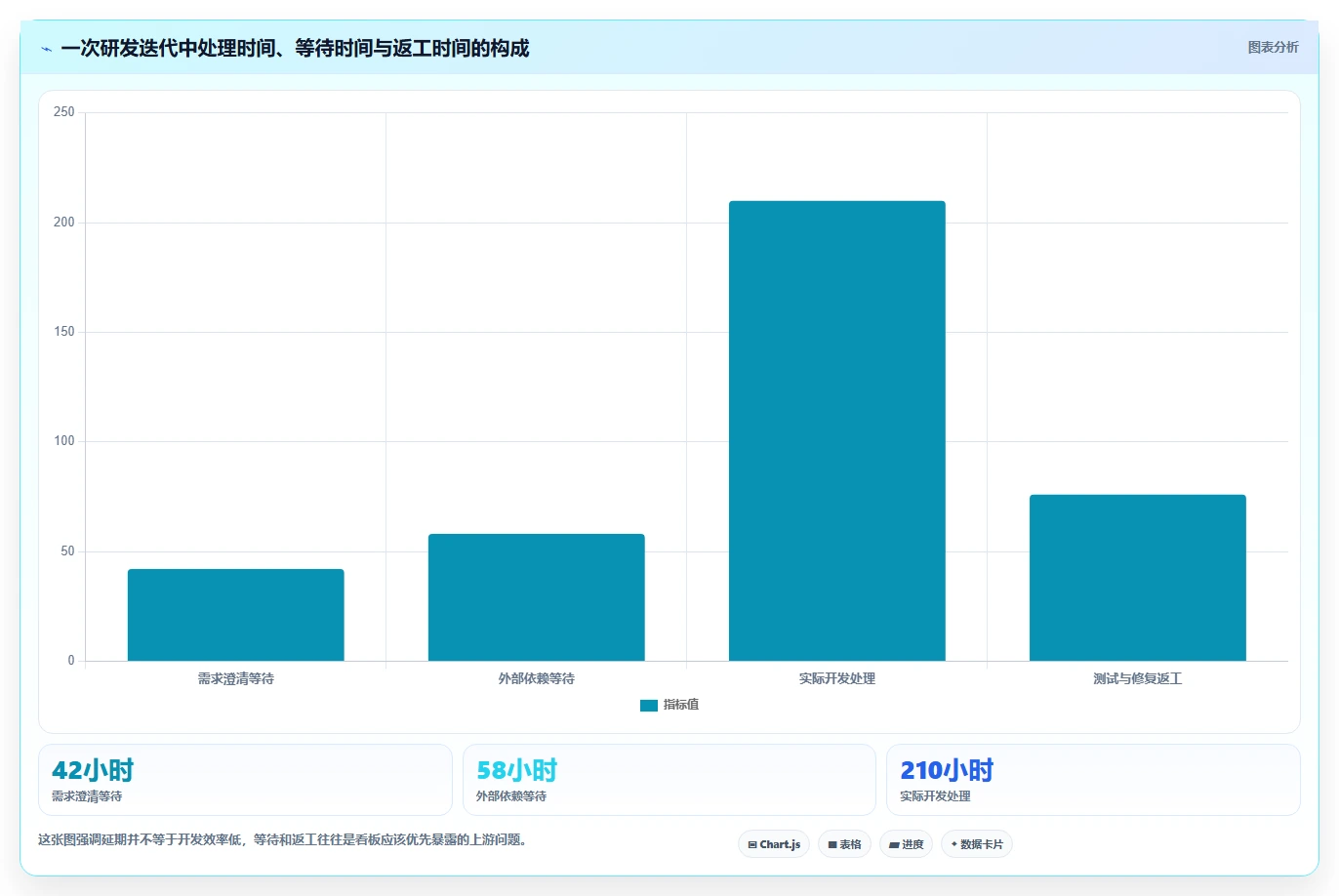Image resolution: width=1339 pixels, height=896 pixels.
Task: Click the 需求澄清等待 caption under 42小时
Action: tap(87, 796)
